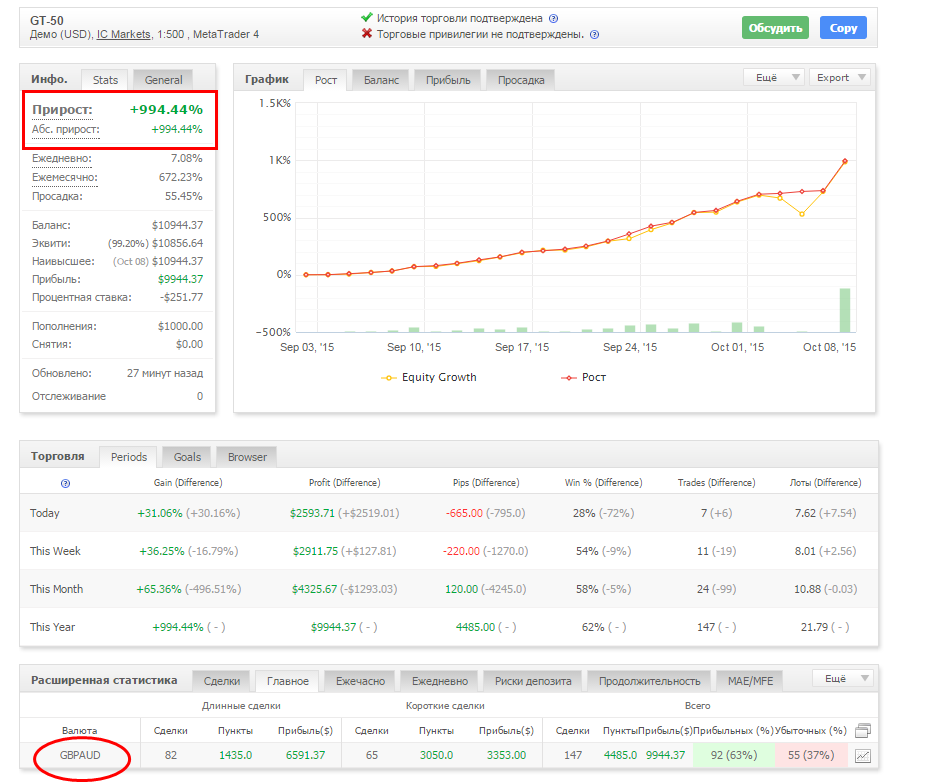The height and width of the screenshot is (784, 931).
Task: Switch to the General tab
Action: [163, 80]
